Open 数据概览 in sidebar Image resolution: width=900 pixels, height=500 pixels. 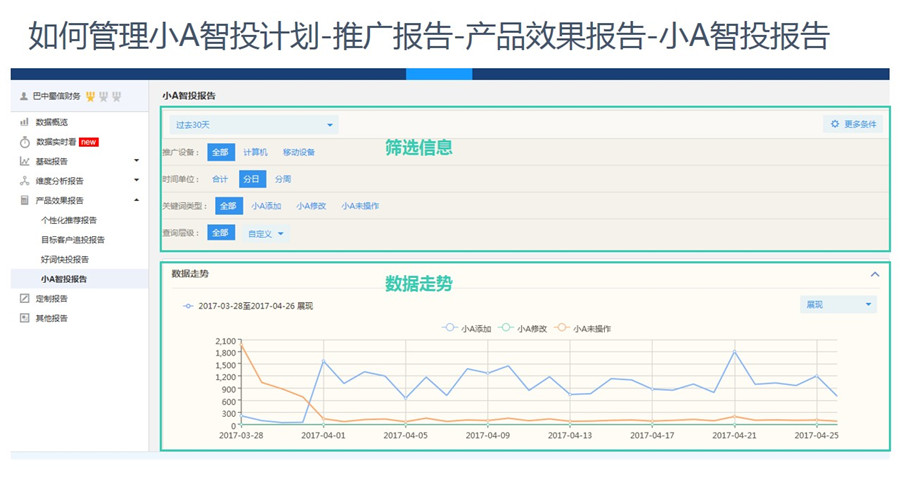click(x=52, y=122)
